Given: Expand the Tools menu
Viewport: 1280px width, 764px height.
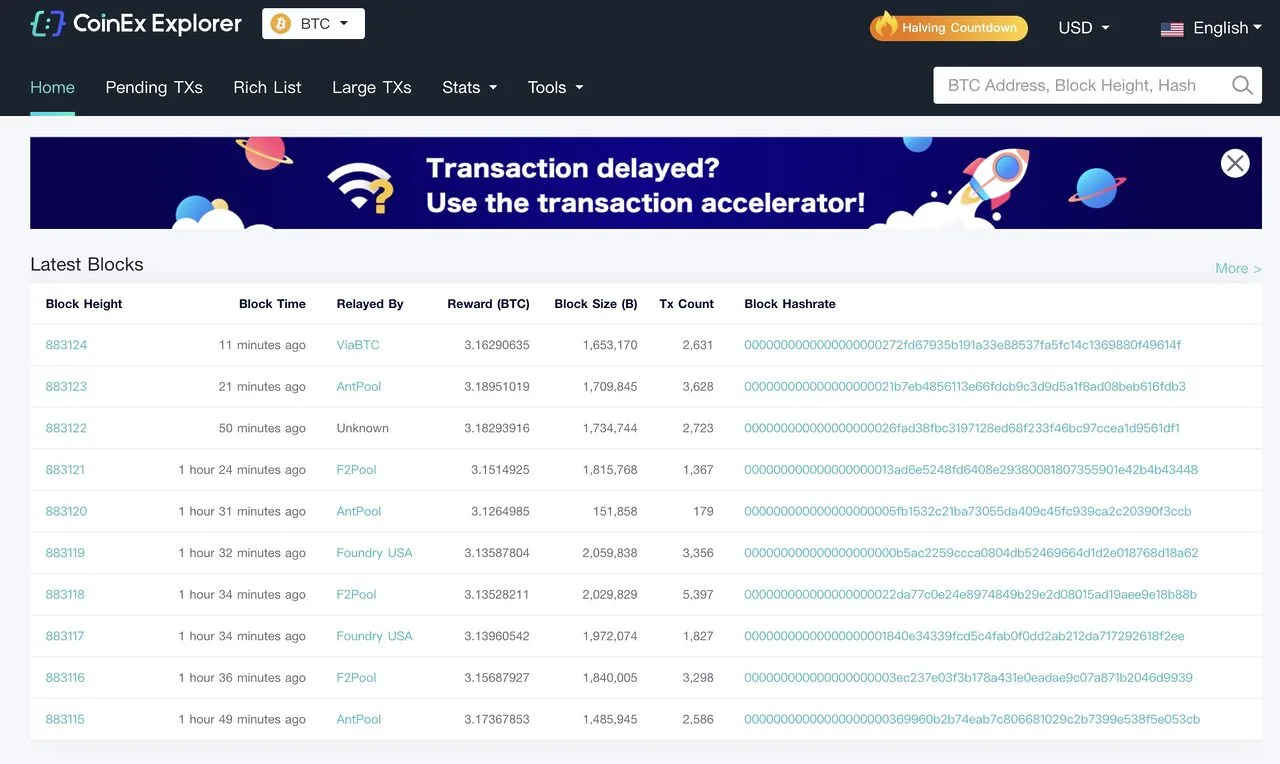Looking at the screenshot, I should [x=555, y=88].
